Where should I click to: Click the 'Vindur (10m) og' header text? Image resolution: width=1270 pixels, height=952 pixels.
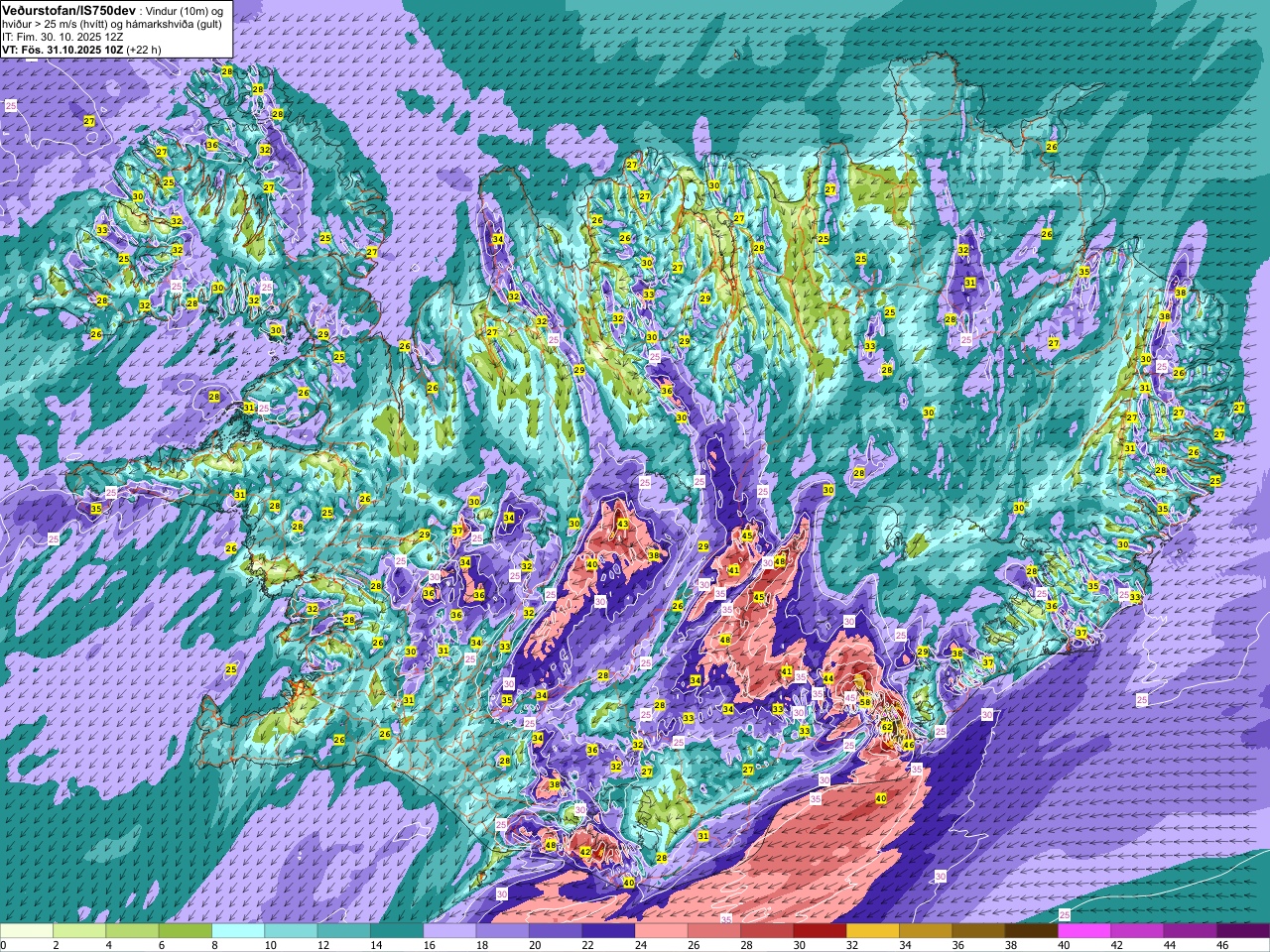pos(186,10)
